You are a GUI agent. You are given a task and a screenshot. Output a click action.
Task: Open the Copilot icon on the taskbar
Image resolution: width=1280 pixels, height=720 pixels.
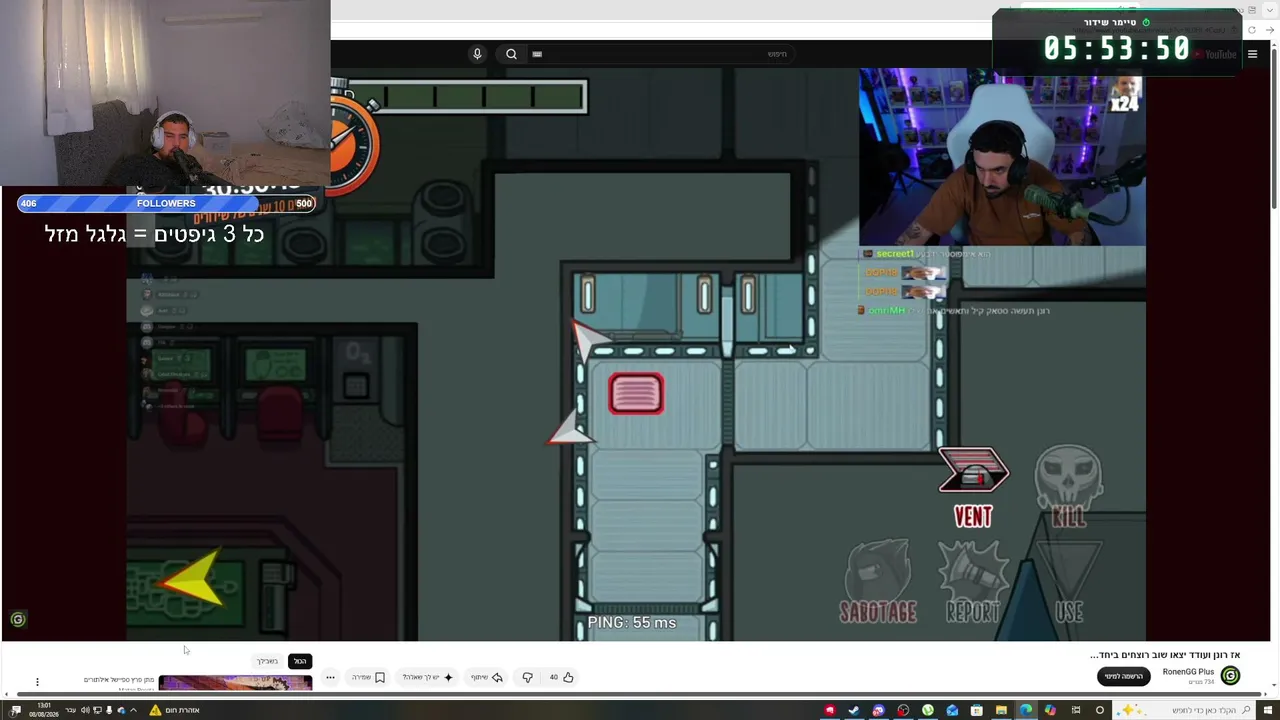[x=1050, y=710]
